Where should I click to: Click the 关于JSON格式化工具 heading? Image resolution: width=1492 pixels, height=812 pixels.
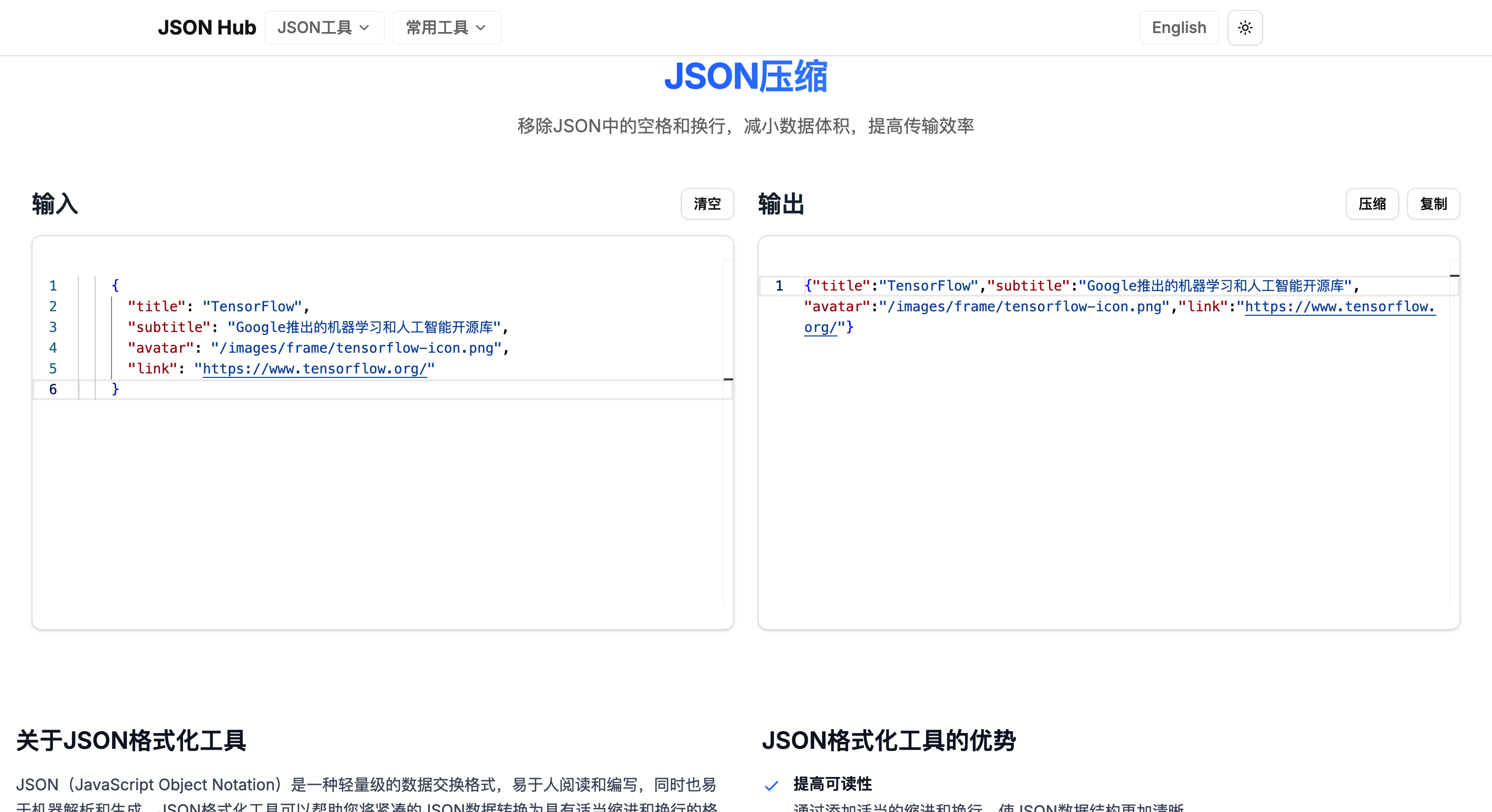[131, 740]
